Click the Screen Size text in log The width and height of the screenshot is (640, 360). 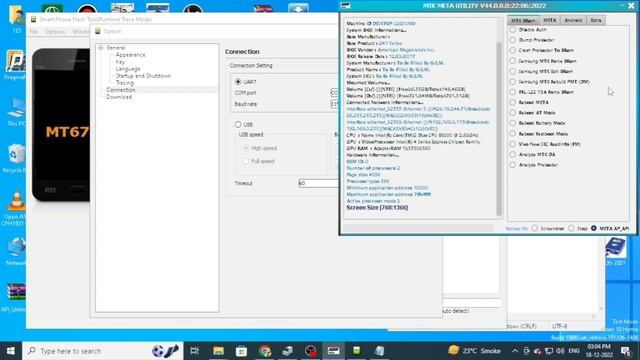pyautogui.click(x=377, y=207)
